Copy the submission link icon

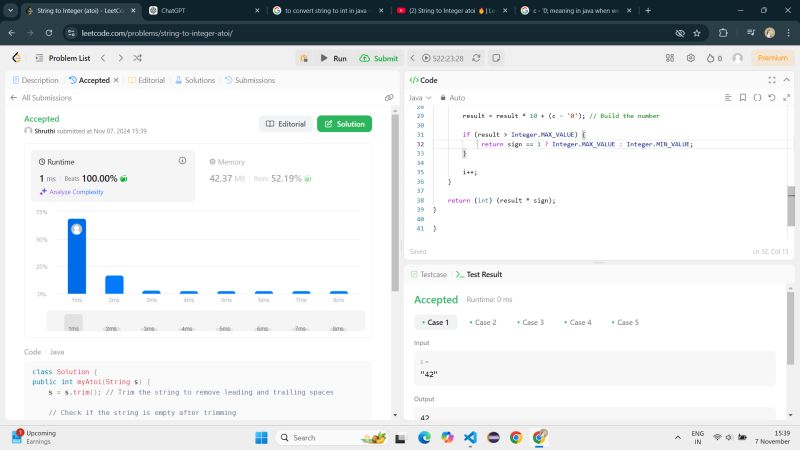tap(389, 97)
